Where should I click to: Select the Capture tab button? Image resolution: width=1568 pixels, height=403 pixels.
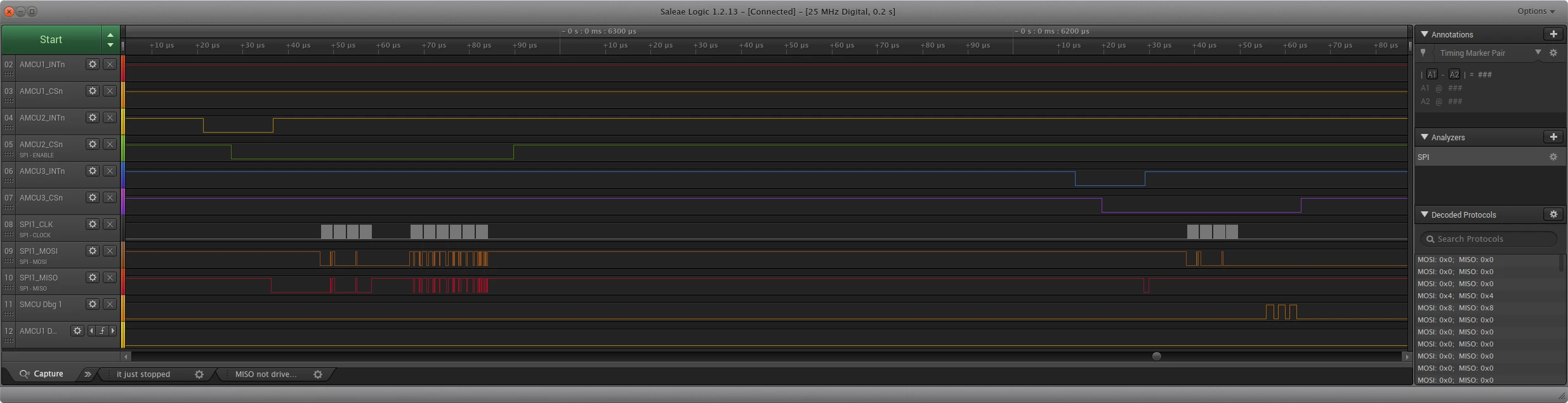pyautogui.click(x=42, y=374)
